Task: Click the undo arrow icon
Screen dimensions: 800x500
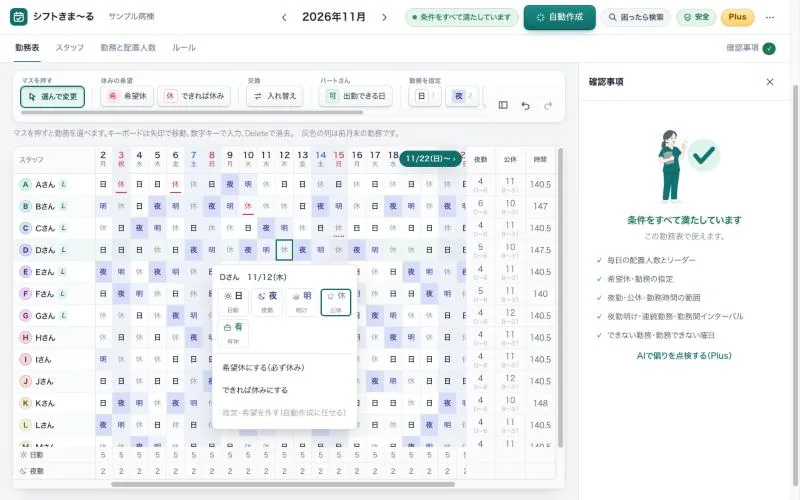Action: [526, 106]
